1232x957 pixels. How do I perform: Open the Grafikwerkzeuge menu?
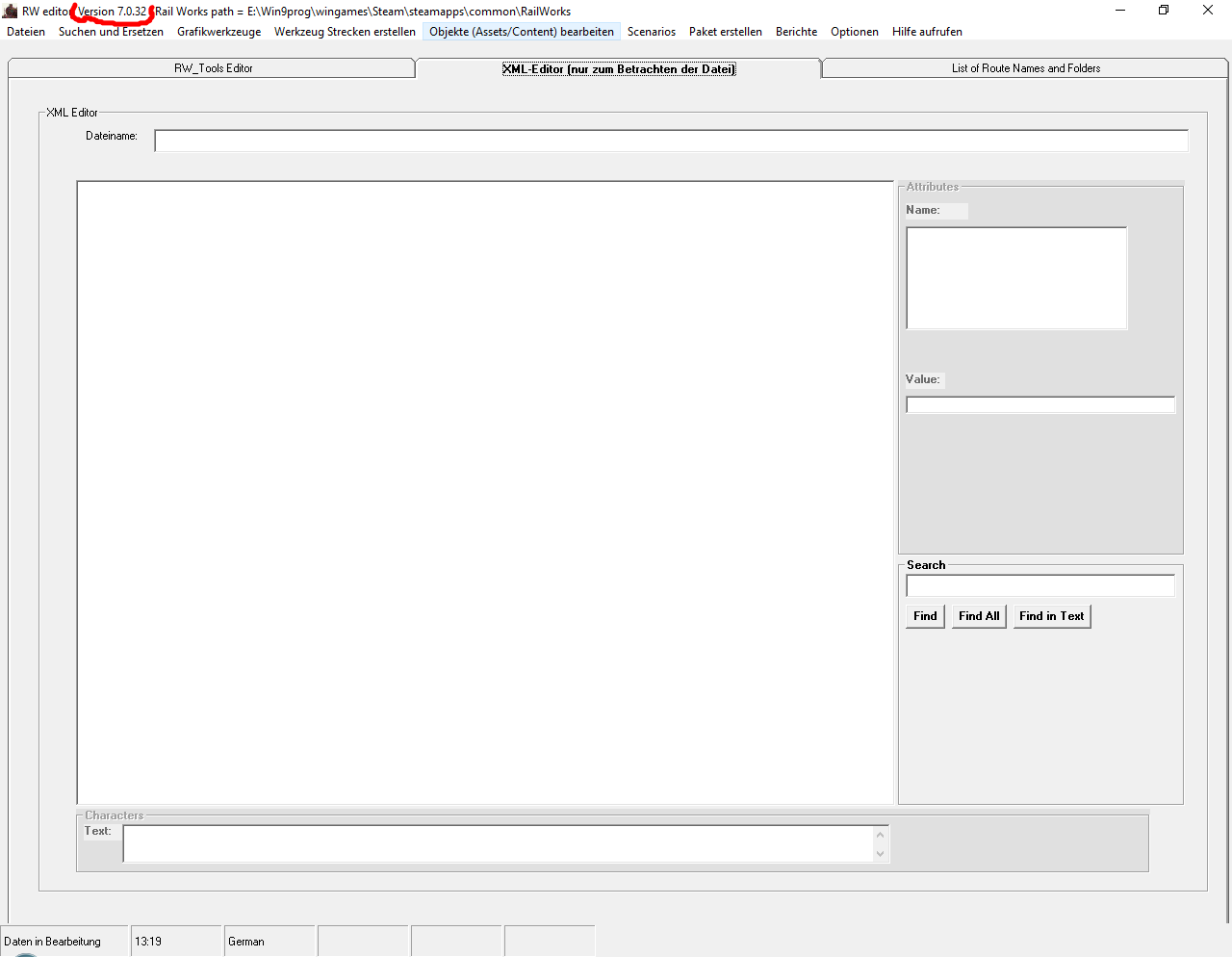pos(218,32)
